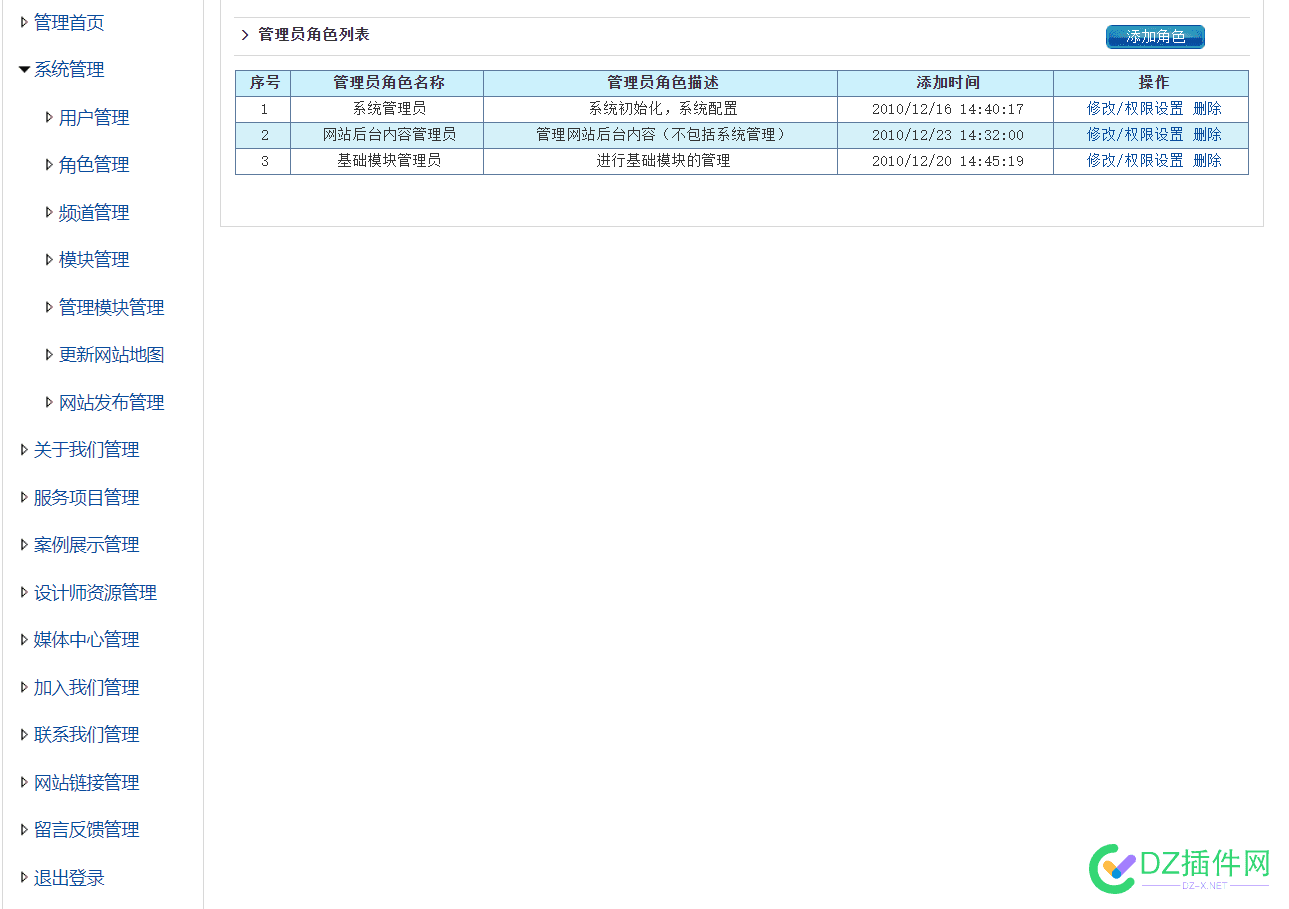Viewport: 1289px width, 909px height.
Task: Click the 系统初始化，系统配置 description
Action: coord(662,109)
